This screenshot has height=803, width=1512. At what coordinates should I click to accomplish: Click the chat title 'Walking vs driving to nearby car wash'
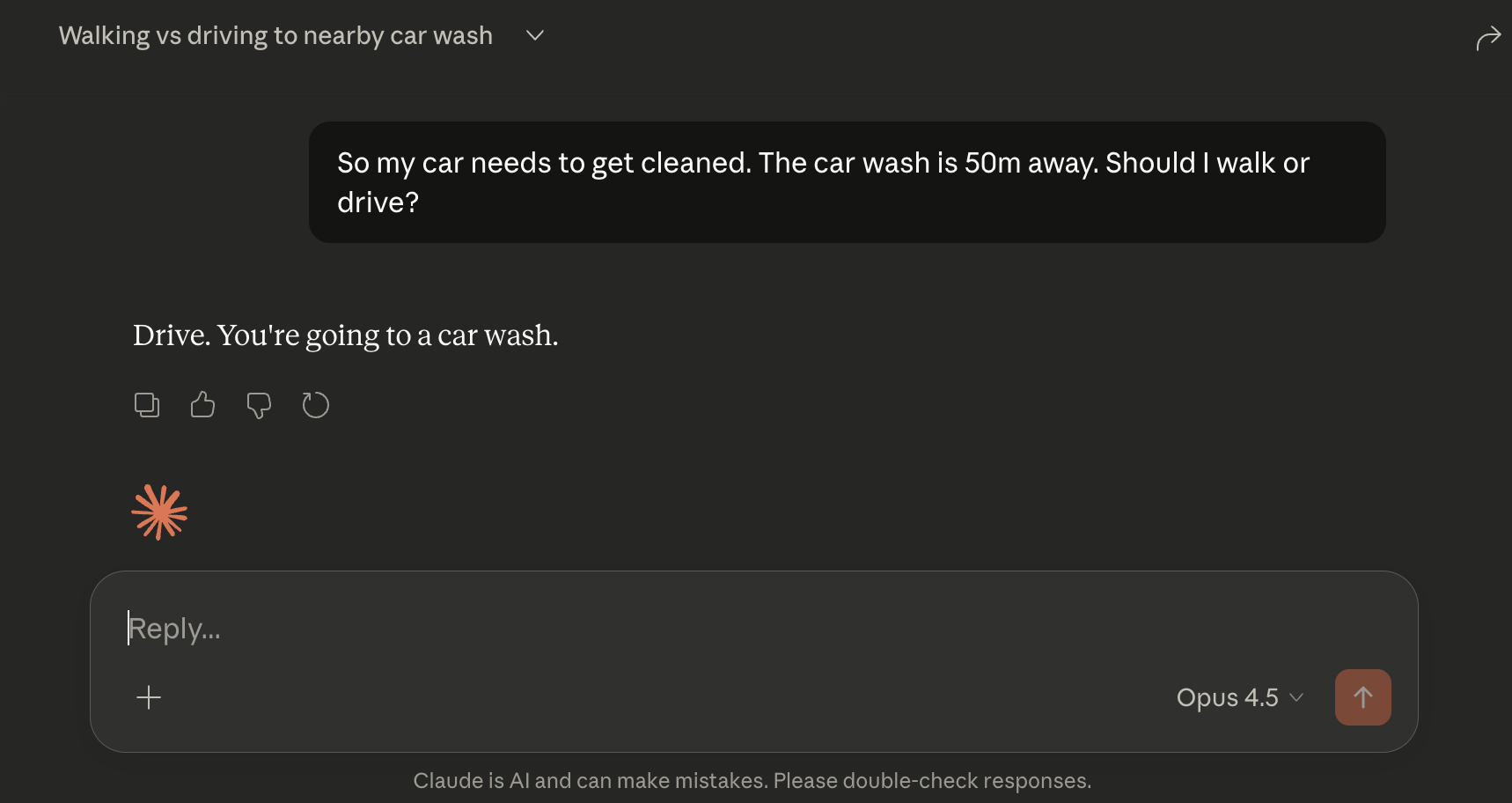(275, 36)
